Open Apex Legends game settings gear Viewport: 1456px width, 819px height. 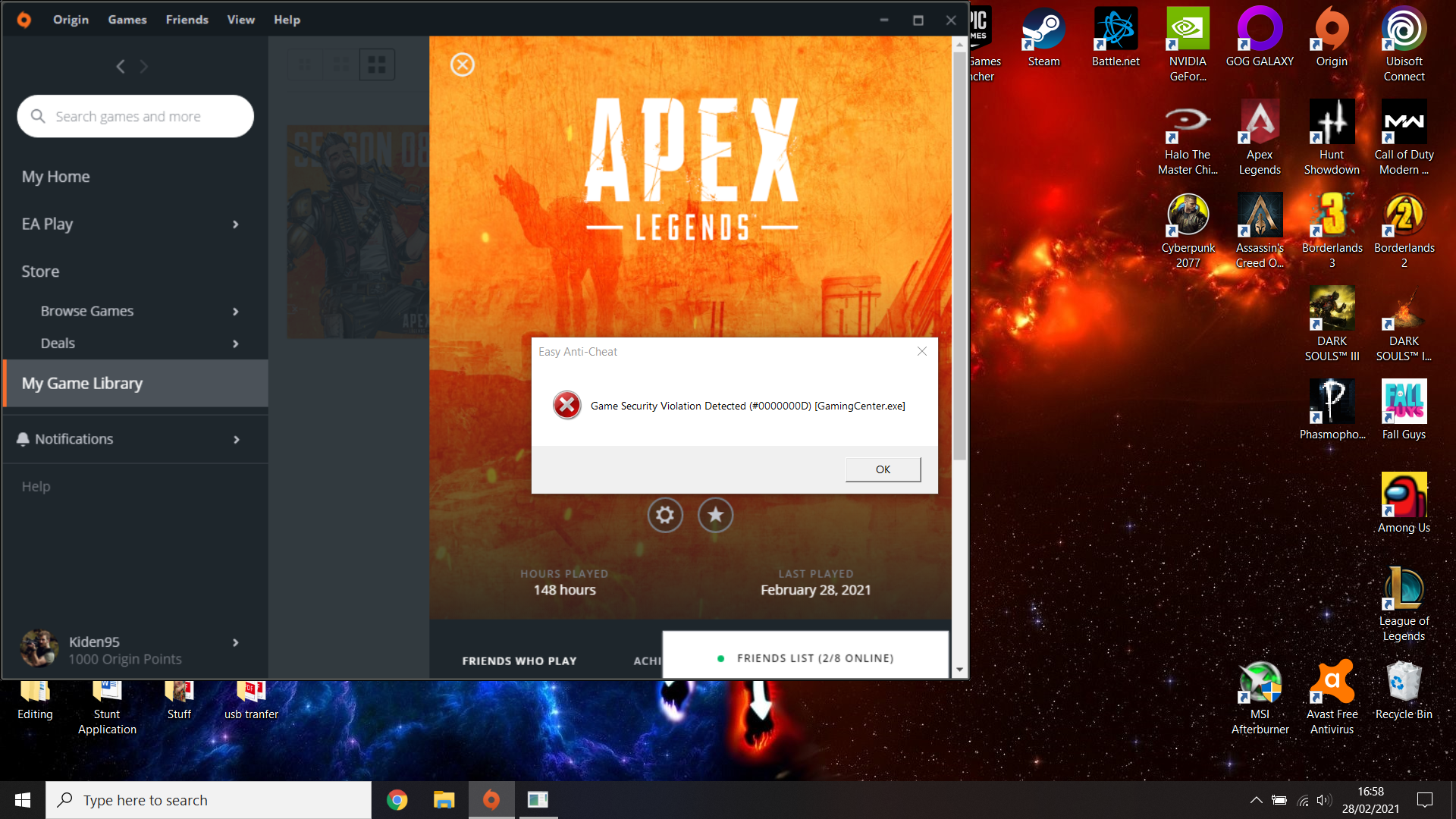point(665,516)
